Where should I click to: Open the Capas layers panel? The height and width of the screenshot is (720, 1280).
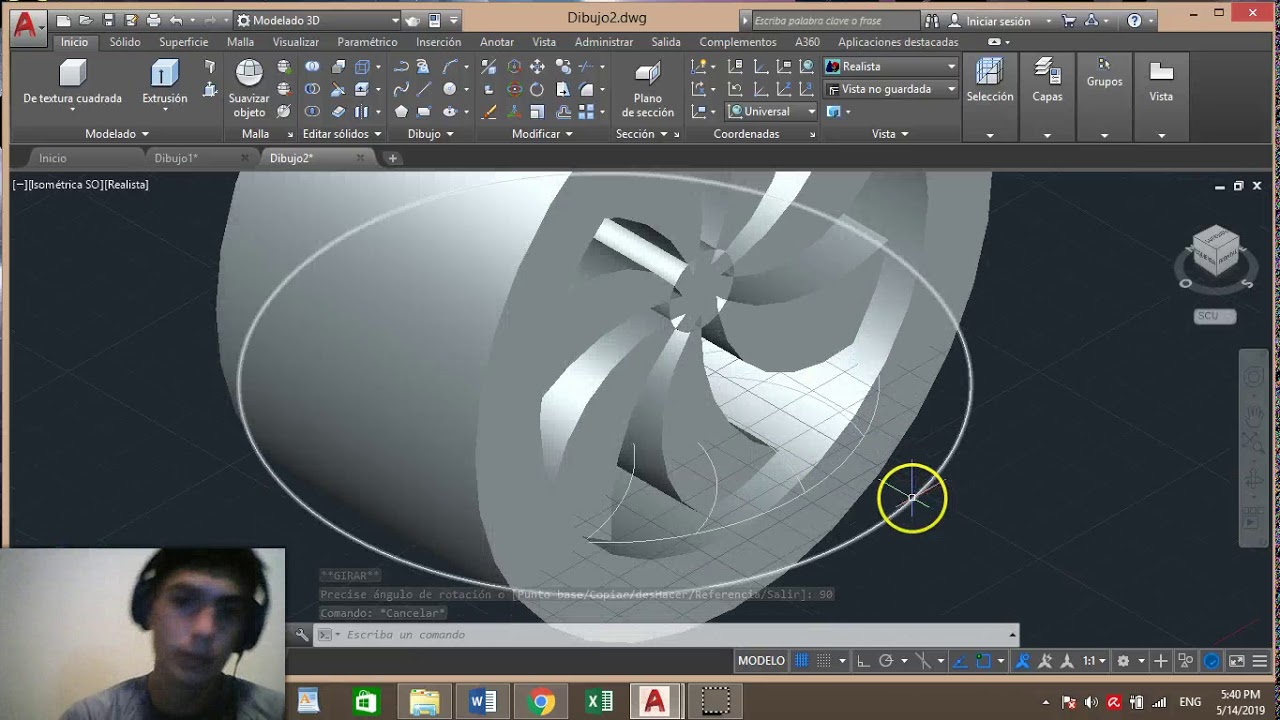click(1047, 82)
